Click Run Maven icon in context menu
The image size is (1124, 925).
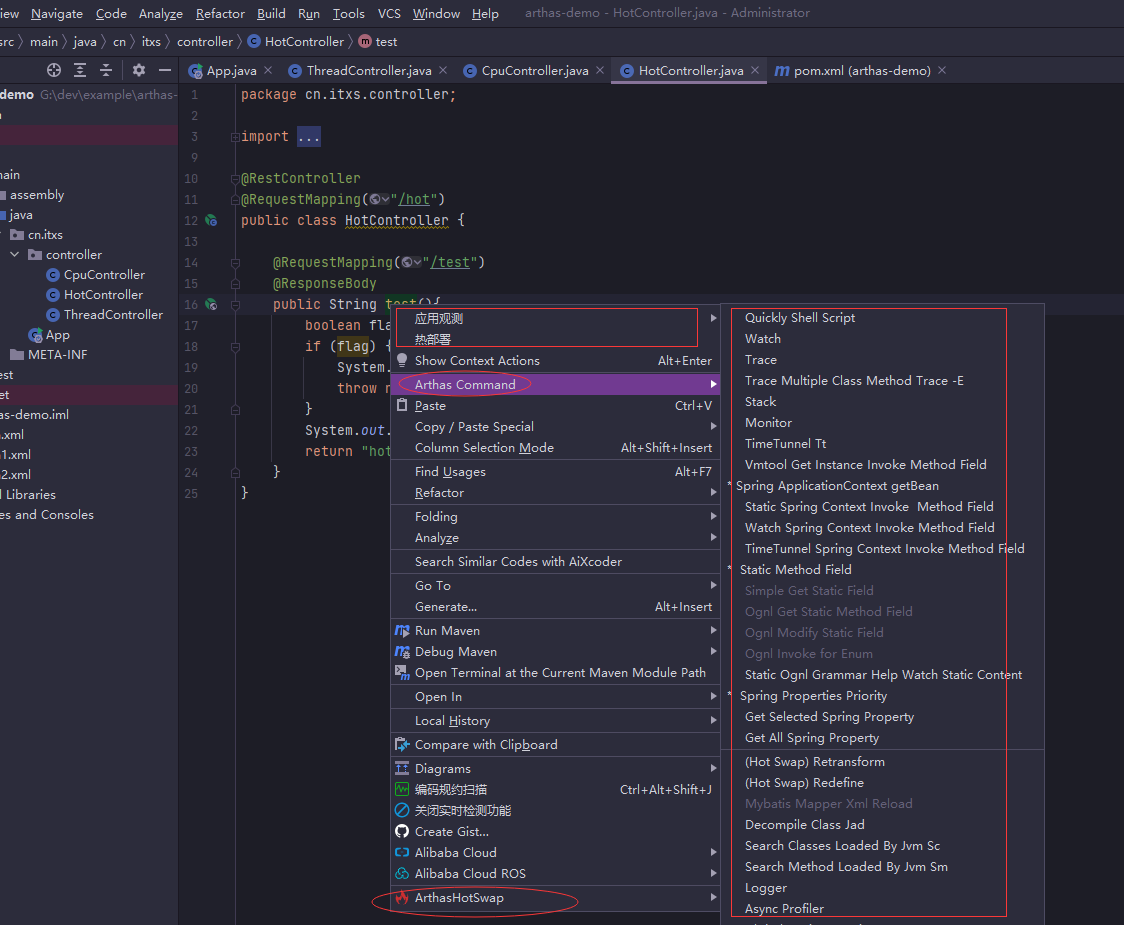pos(402,631)
